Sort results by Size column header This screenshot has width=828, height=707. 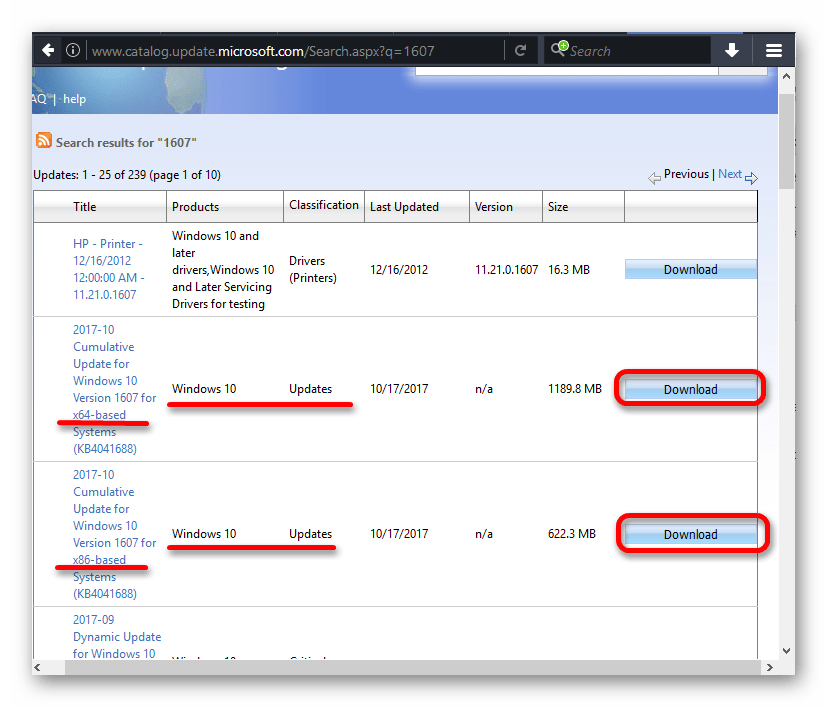(557, 207)
